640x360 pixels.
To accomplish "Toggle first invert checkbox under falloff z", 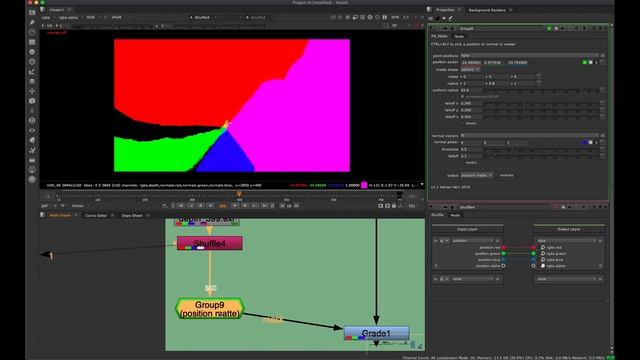I will click(x=462, y=123).
